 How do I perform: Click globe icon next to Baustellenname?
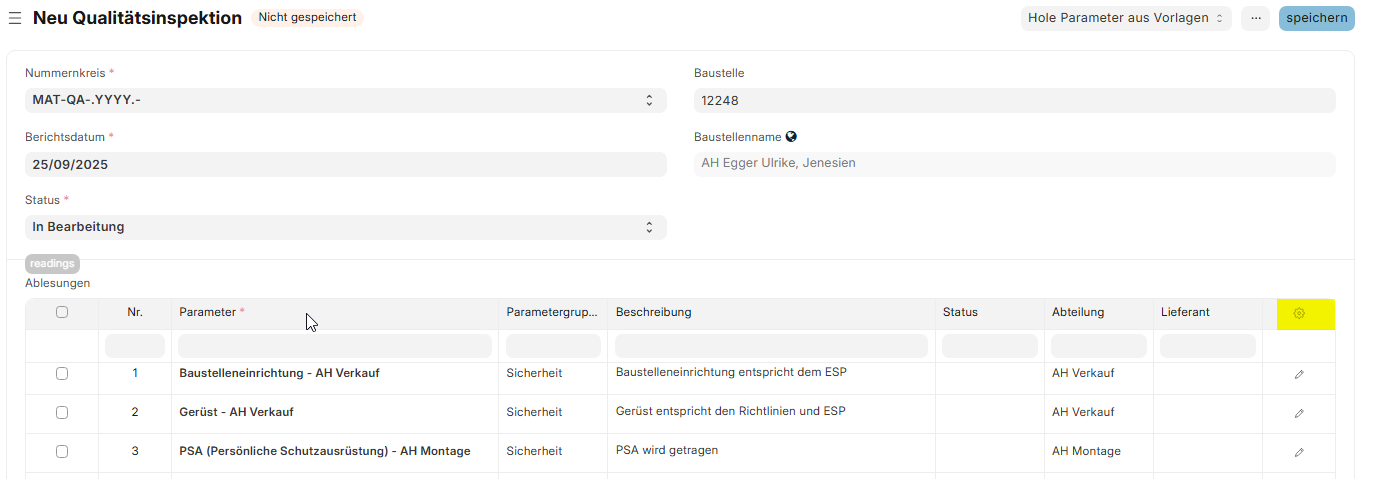tap(791, 137)
